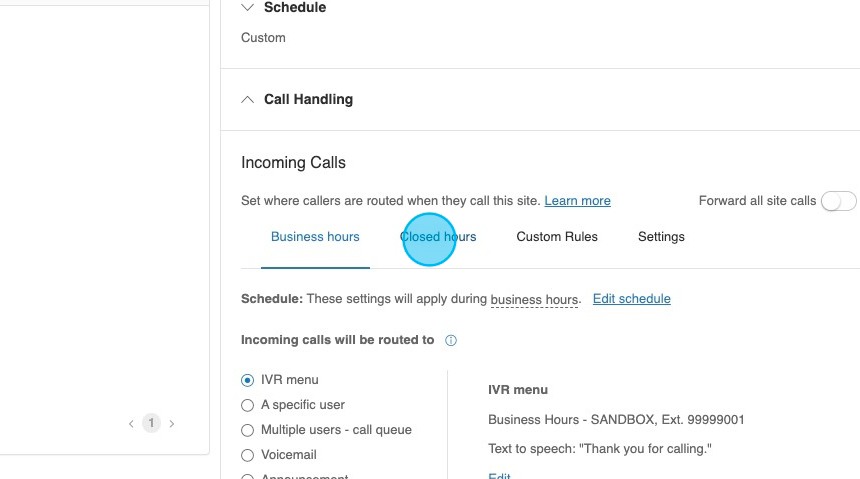This screenshot has width=860, height=479.
Task: Click Edit under IVR menu
Action: tap(499, 476)
